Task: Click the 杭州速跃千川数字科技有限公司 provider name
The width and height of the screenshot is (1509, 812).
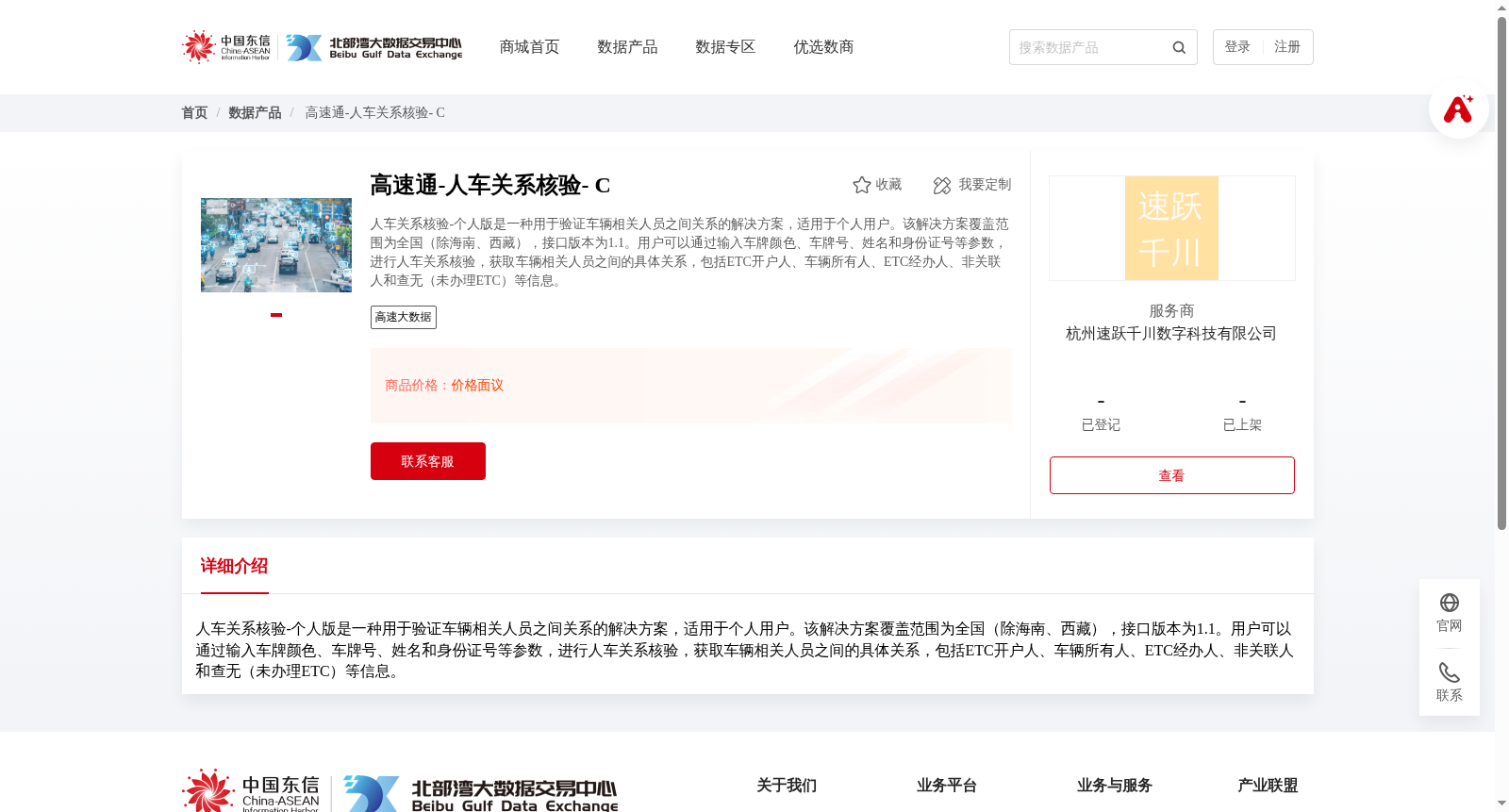Action: 1171,334
